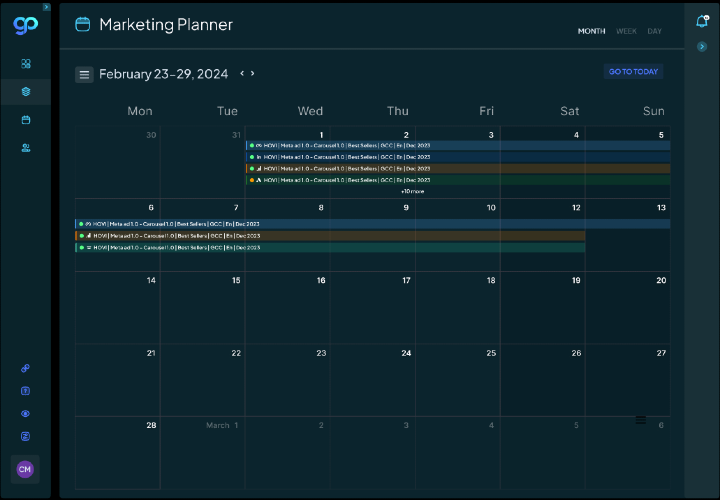Switch to the DAY view tab
The image size is (720, 500).
pyautogui.click(x=654, y=31)
